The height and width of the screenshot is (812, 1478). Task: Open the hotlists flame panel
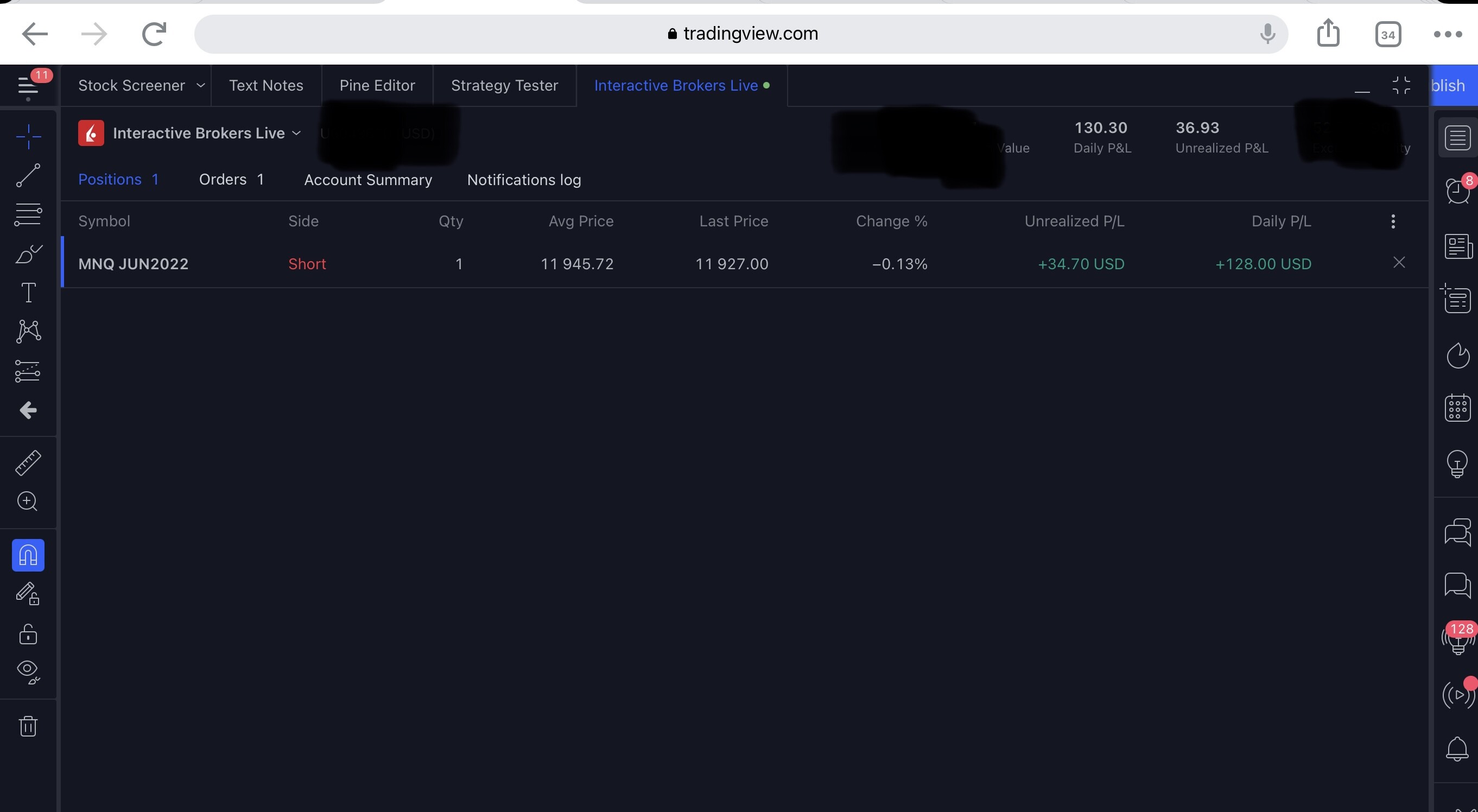tap(1457, 355)
